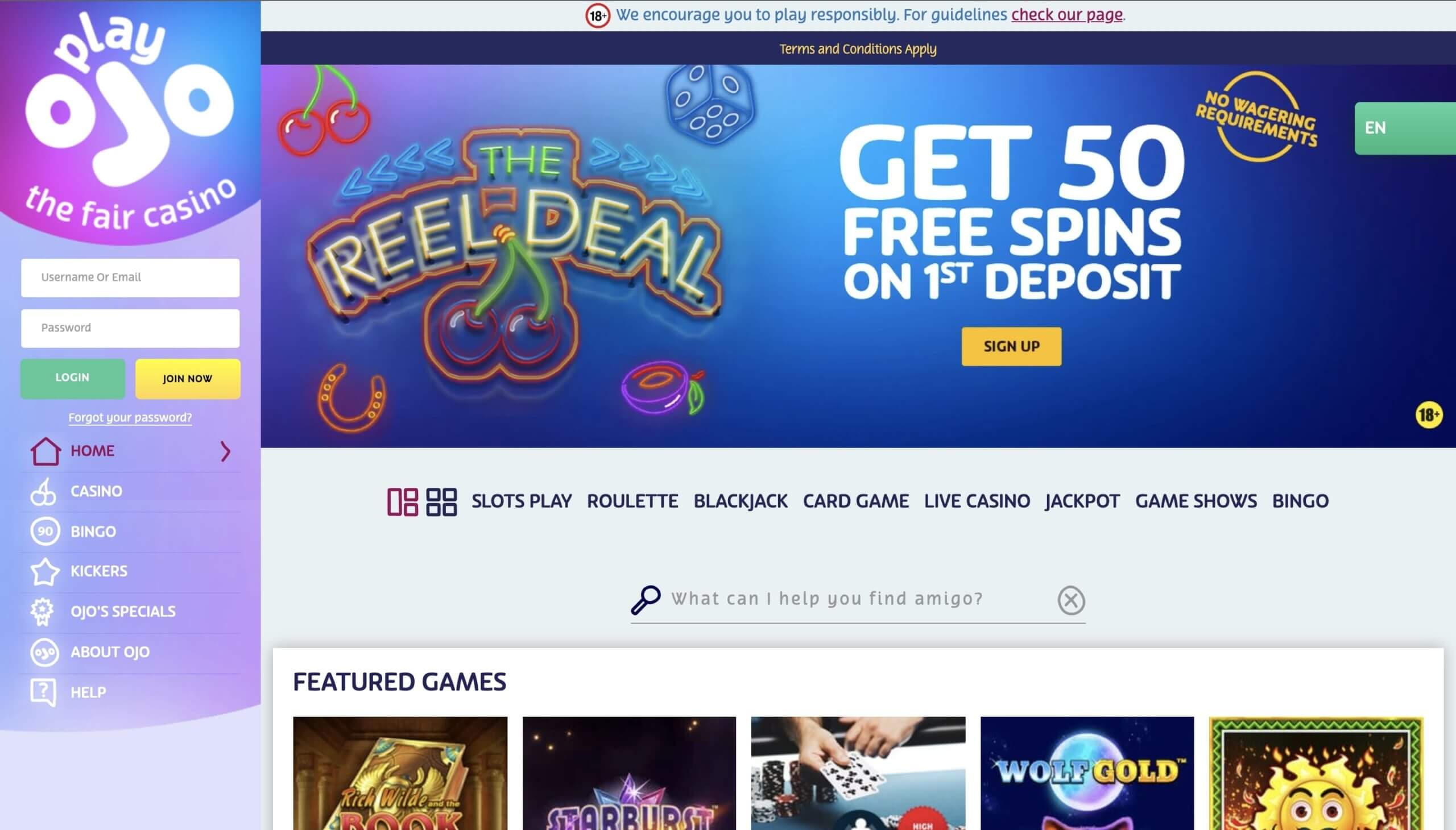Open Casino via the cherry icon
Viewport: 1456px width, 830px height.
(43, 491)
